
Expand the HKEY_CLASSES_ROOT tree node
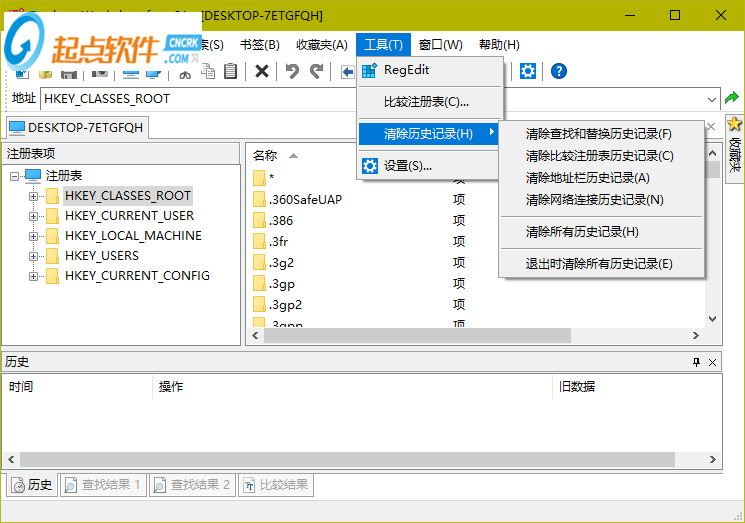pyautogui.click(x=33, y=196)
